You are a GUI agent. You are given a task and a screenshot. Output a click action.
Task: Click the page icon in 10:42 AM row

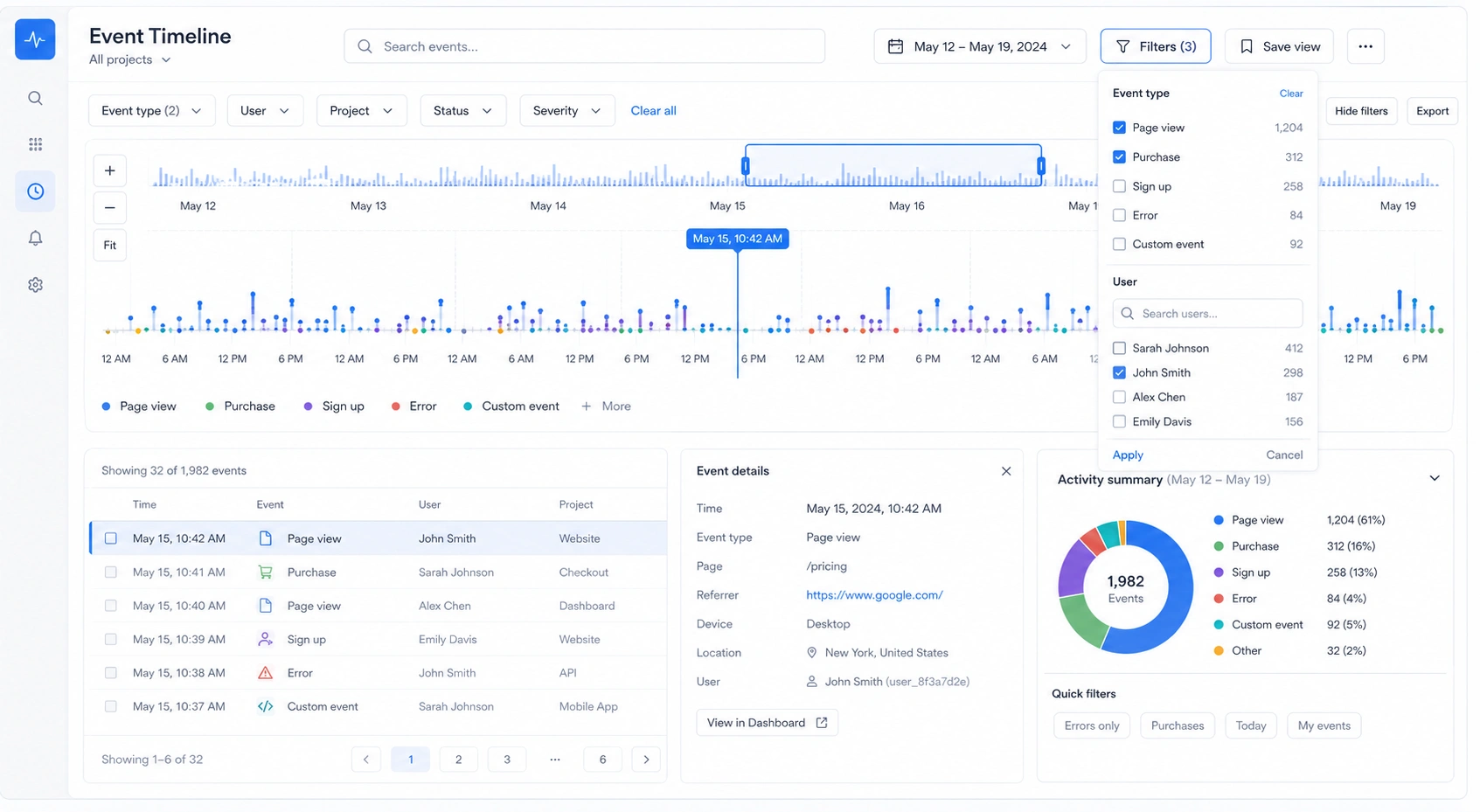click(x=266, y=538)
